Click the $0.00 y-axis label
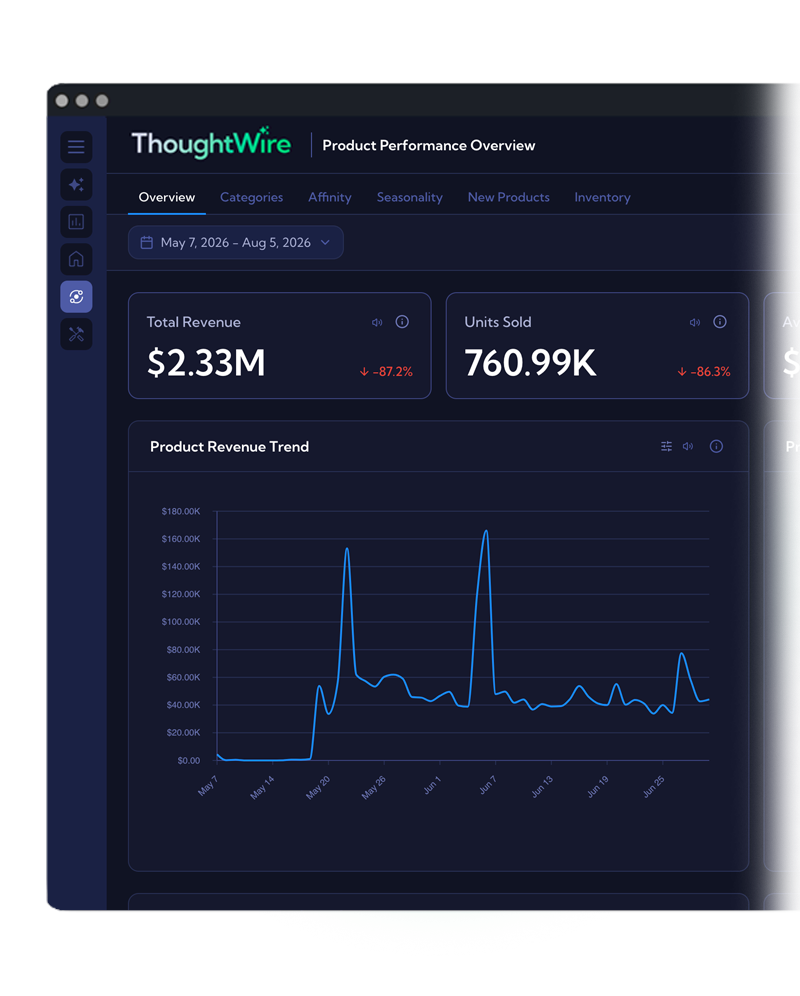Viewport: 800px width, 996px height. (x=189, y=760)
